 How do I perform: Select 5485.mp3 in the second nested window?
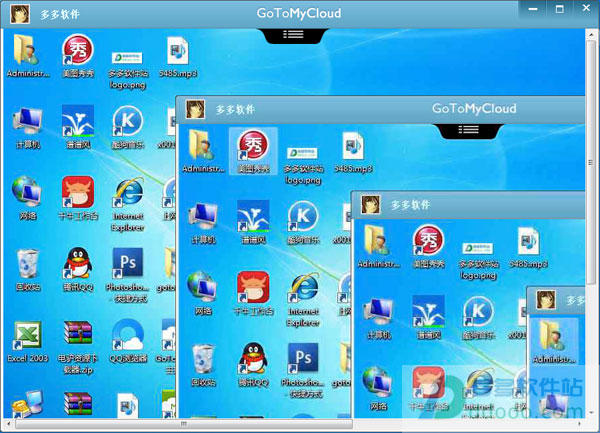(353, 152)
